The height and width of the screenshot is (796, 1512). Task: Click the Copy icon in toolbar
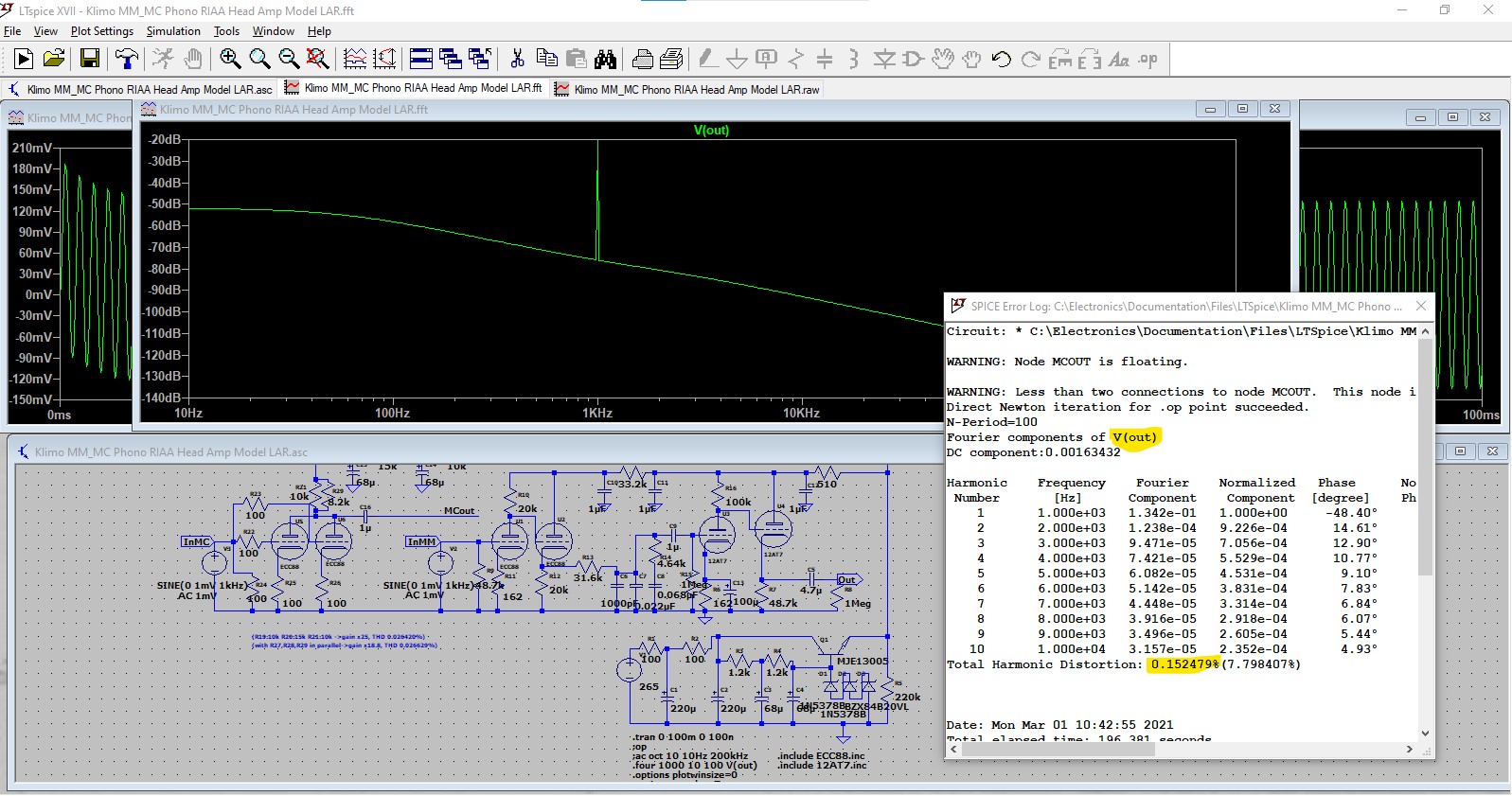tap(546, 60)
